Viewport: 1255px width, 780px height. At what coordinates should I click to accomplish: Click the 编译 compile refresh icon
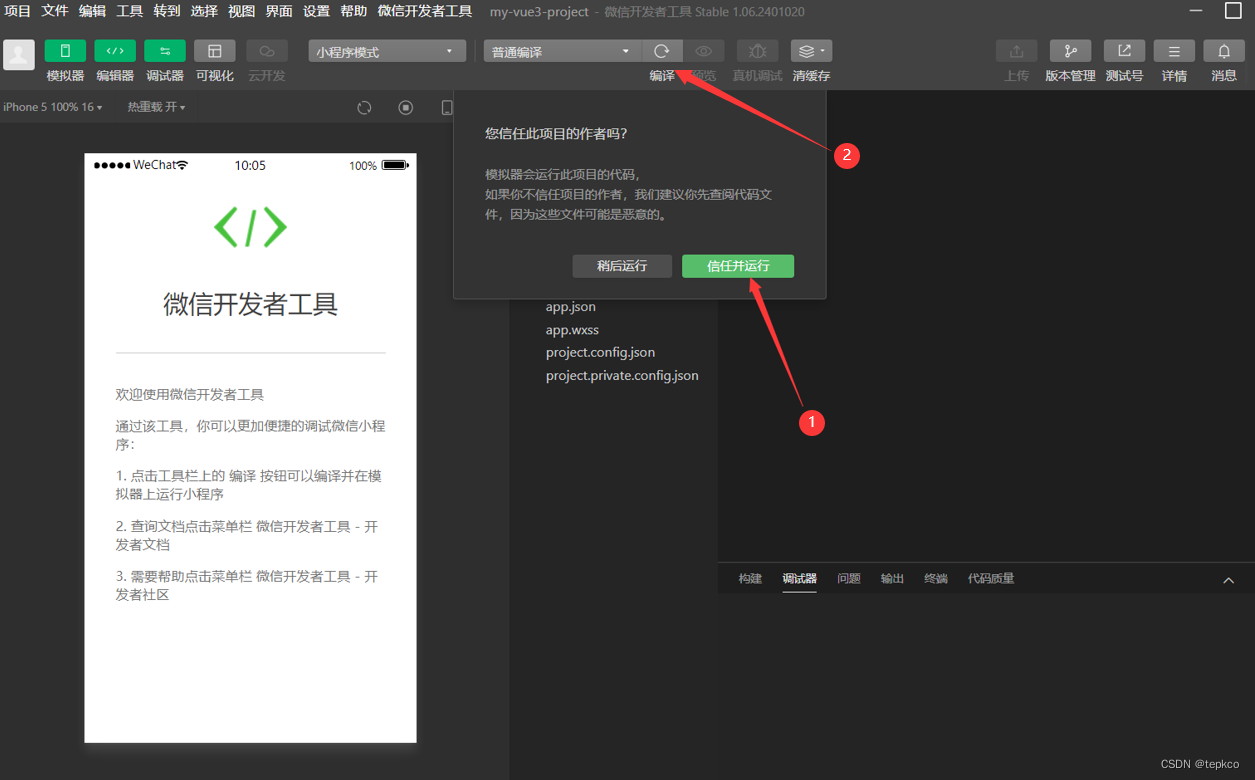(x=662, y=51)
